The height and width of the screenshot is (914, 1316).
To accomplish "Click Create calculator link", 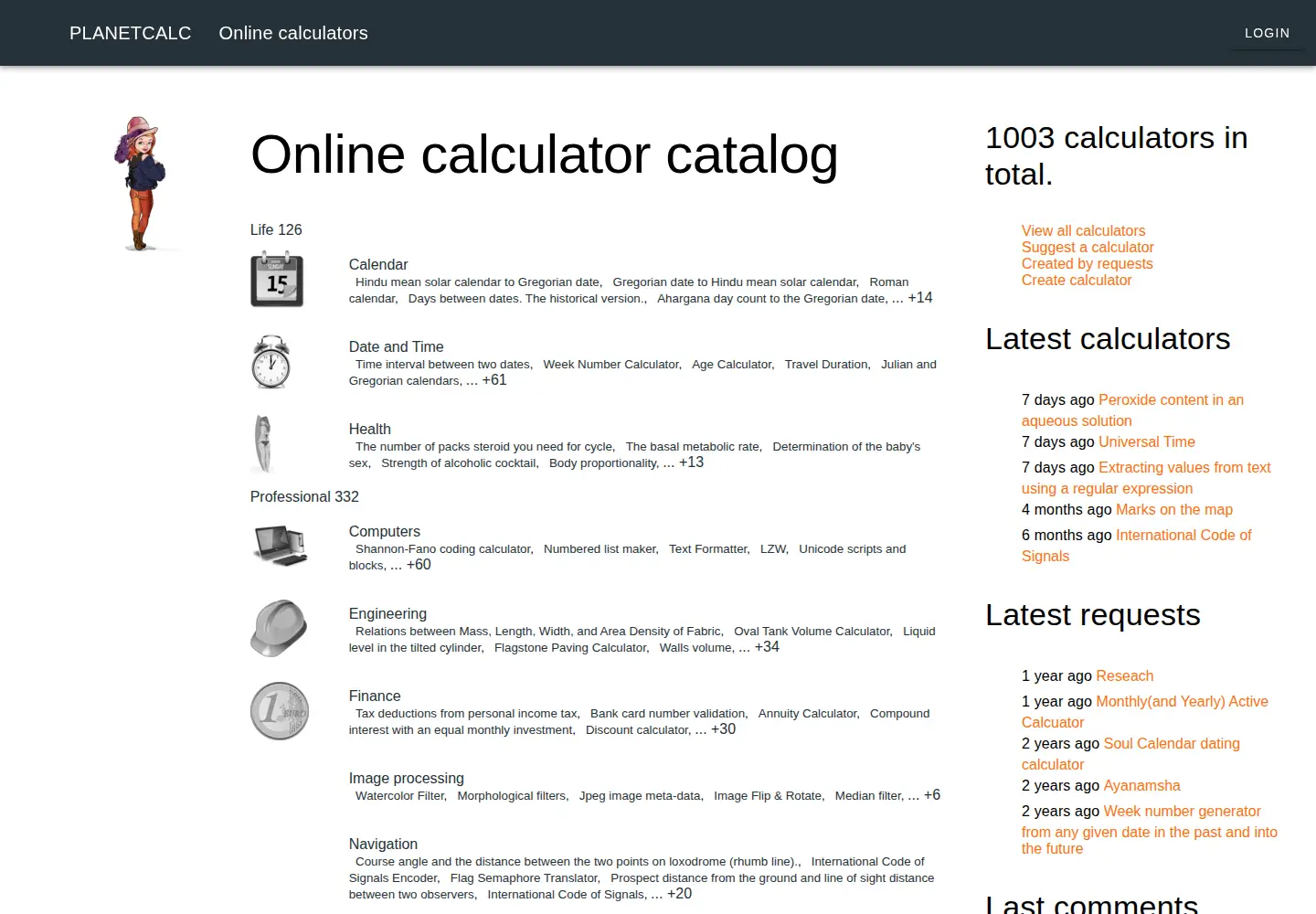I will pos(1077,281).
